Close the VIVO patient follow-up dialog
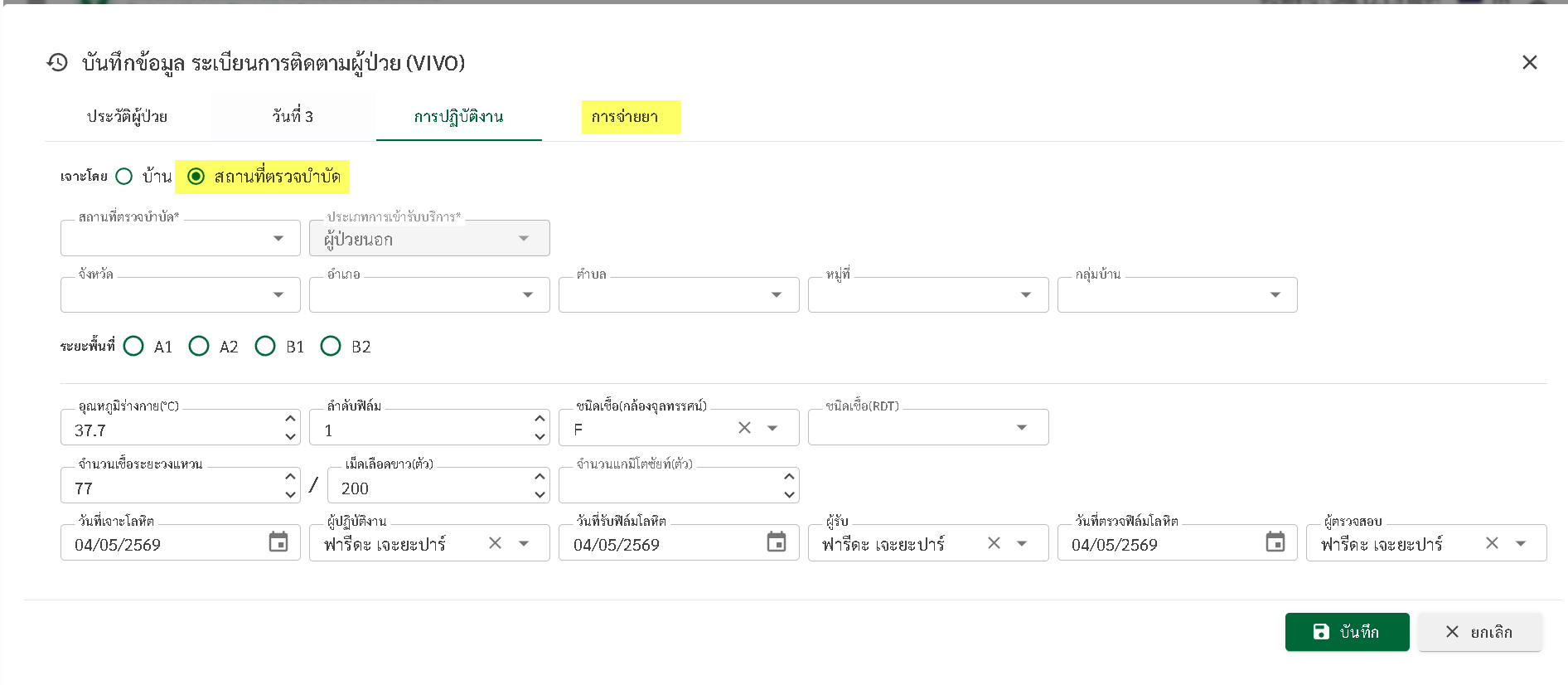The height and width of the screenshot is (685, 1568). pos(1529,62)
